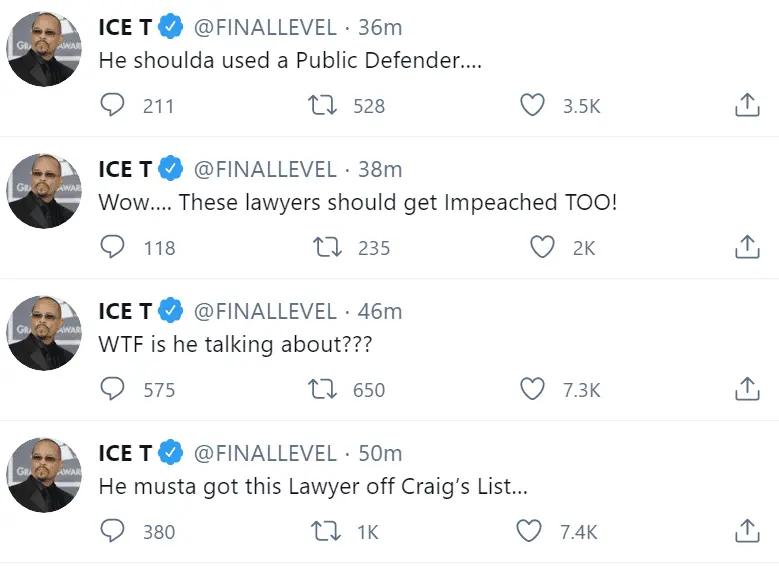
Task: Retweet the Impeached TOO tweet
Action: point(326,247)
